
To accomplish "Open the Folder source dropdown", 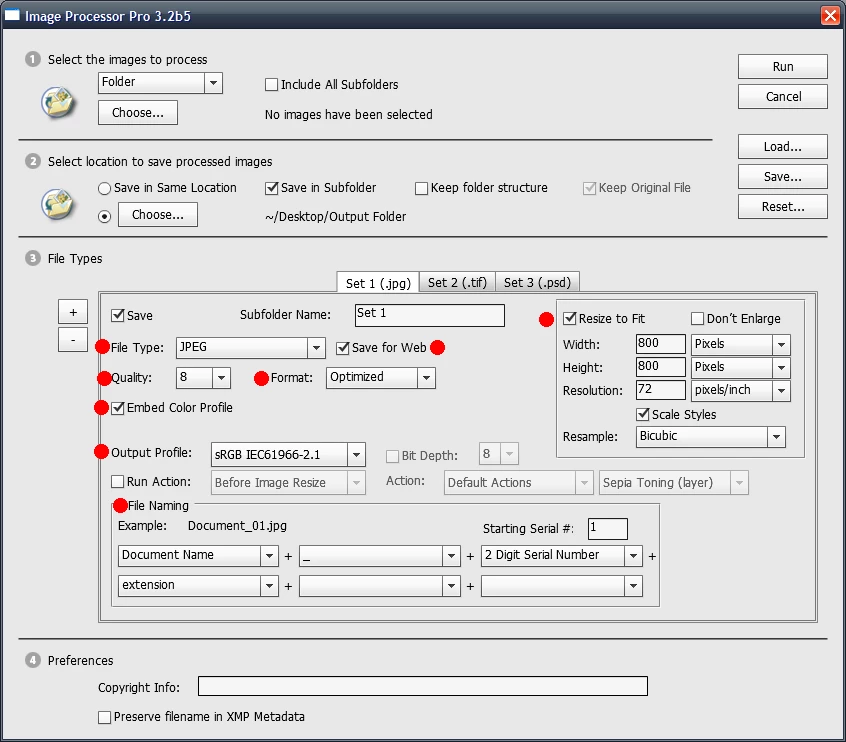I will [160, 83].
